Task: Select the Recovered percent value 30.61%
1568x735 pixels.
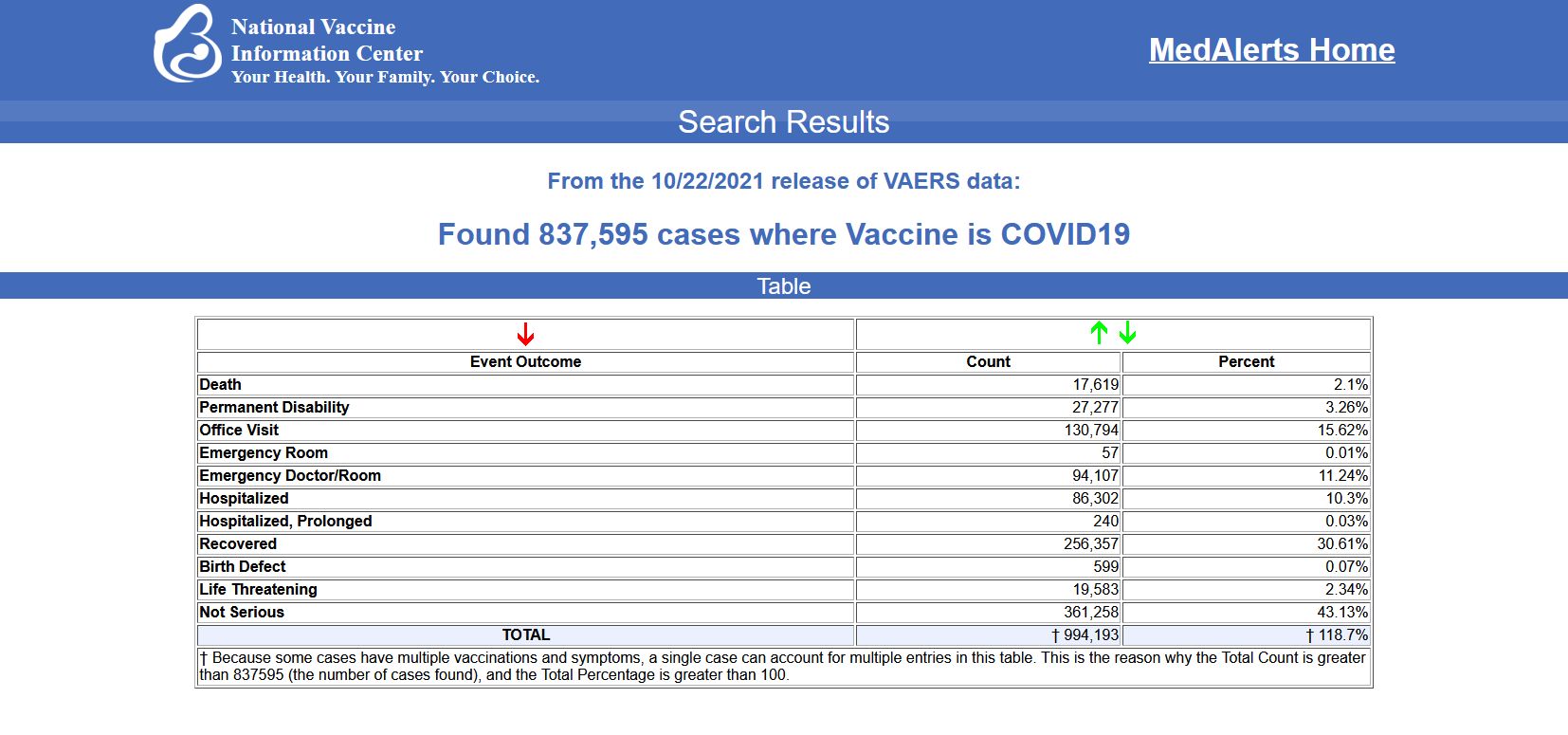Action: pos(1342,543)
